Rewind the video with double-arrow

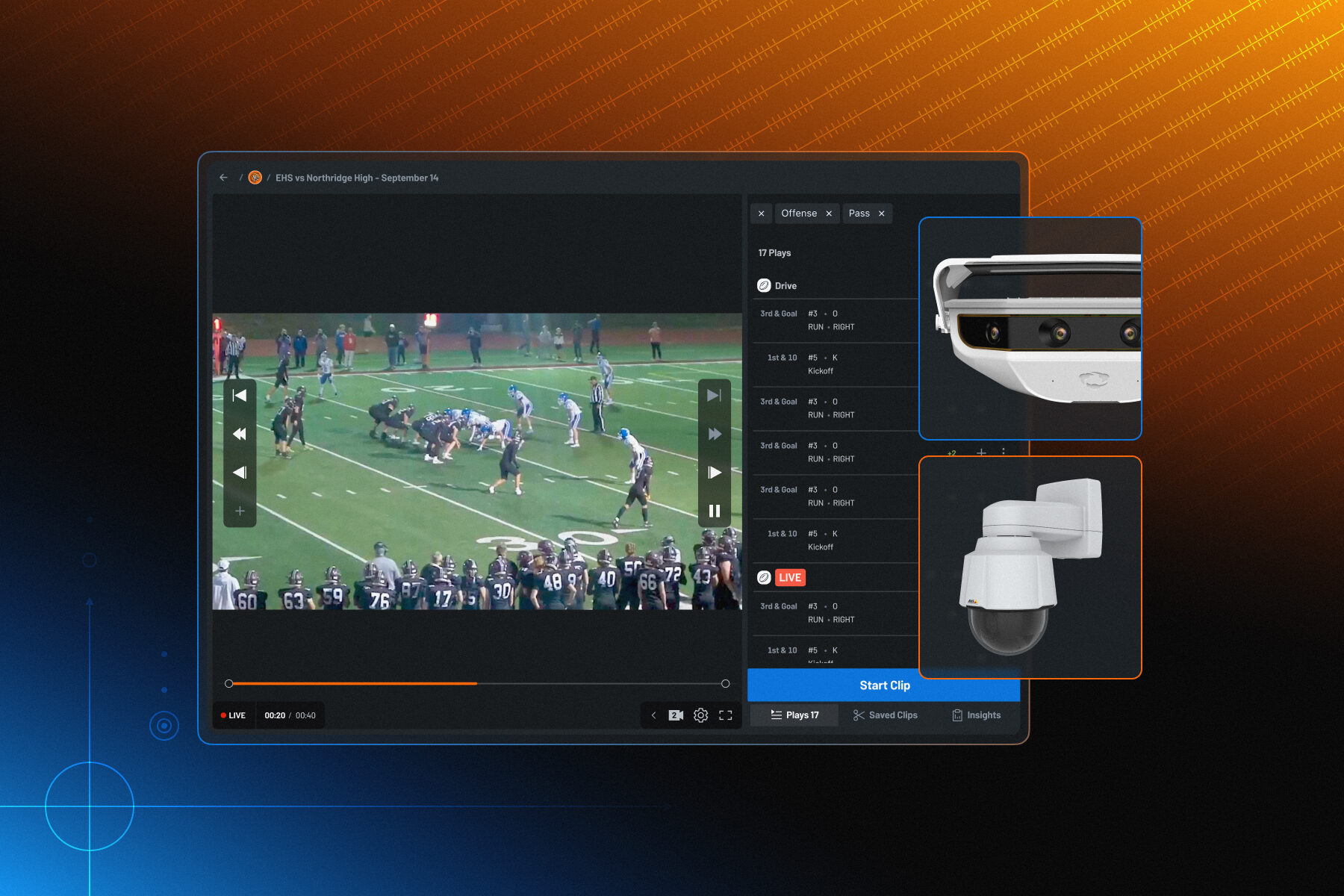(x=240, y=434)
